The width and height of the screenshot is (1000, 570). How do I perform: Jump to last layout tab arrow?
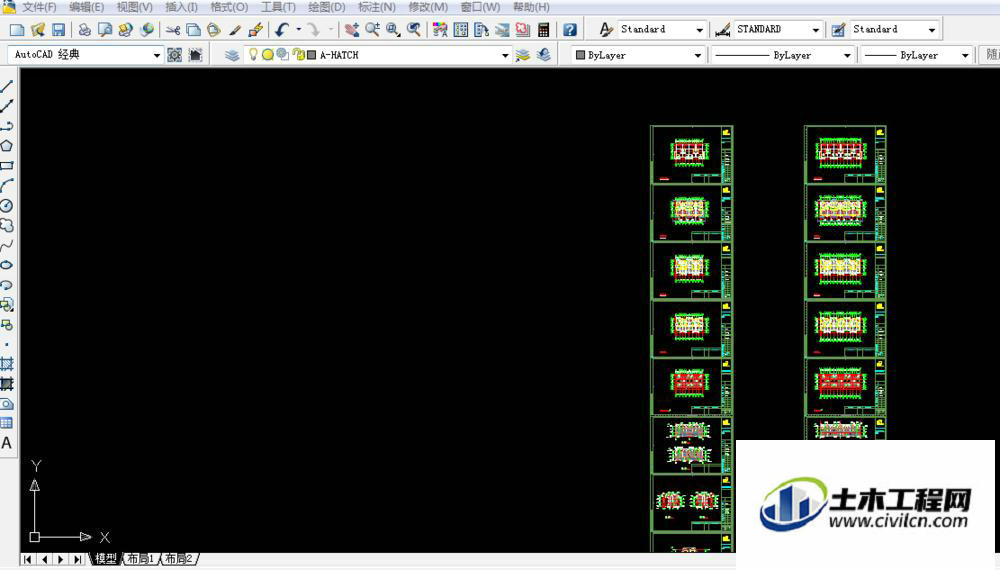coord(77,559)
